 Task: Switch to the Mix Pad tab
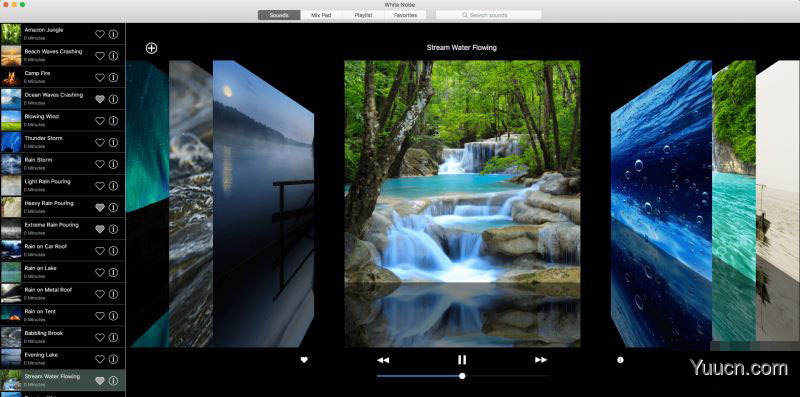[321, 15]
